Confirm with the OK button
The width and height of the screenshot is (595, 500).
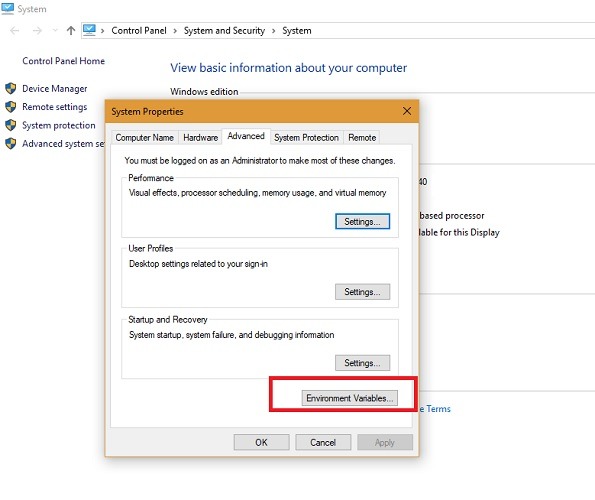(x=261, y=442)
